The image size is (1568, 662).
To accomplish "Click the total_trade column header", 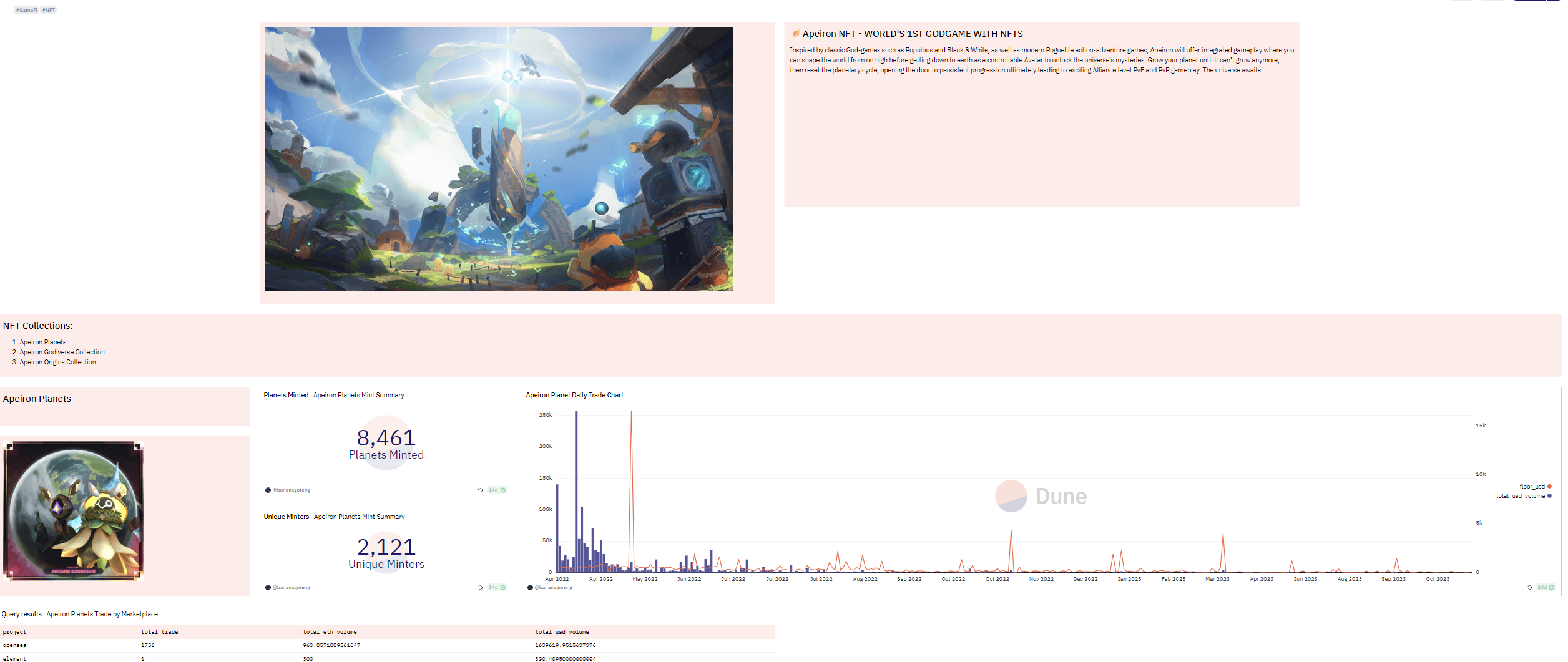I will [x=159, y=632].
